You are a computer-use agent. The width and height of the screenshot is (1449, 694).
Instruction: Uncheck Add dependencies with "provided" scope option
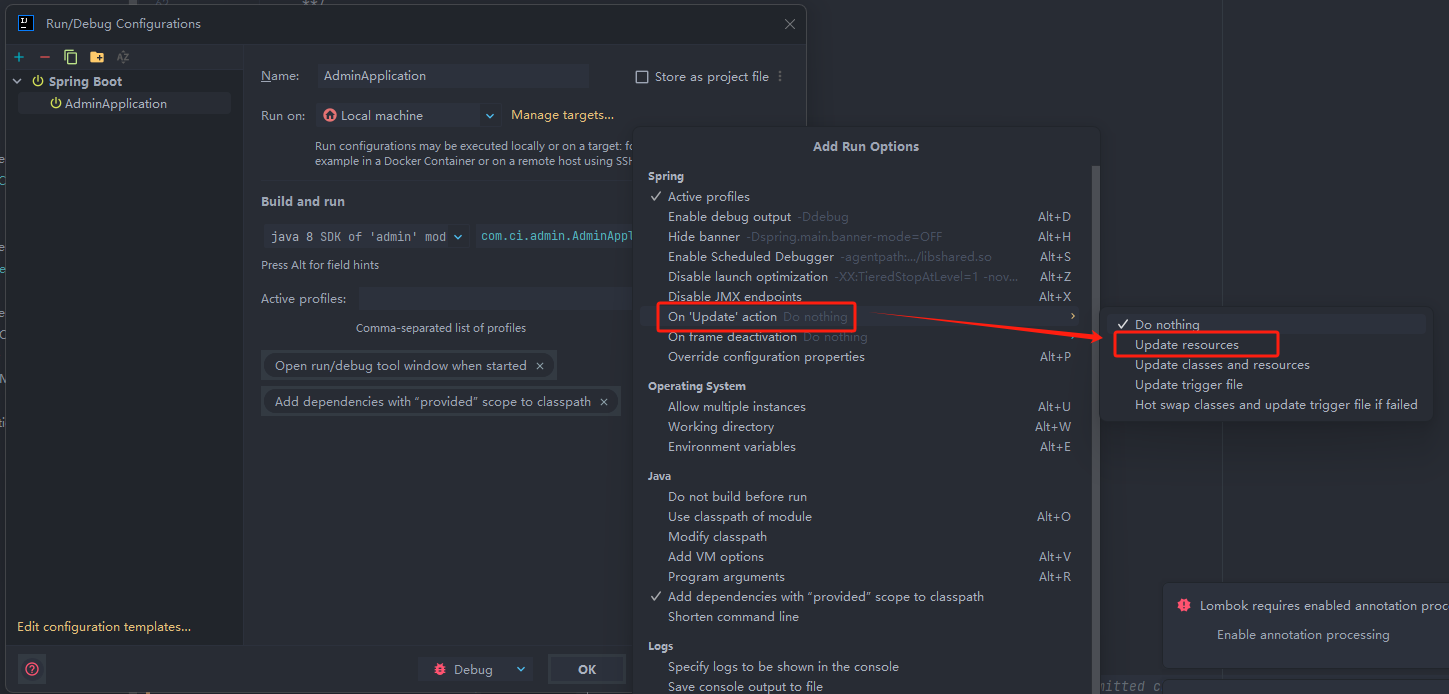click(825, 597)
